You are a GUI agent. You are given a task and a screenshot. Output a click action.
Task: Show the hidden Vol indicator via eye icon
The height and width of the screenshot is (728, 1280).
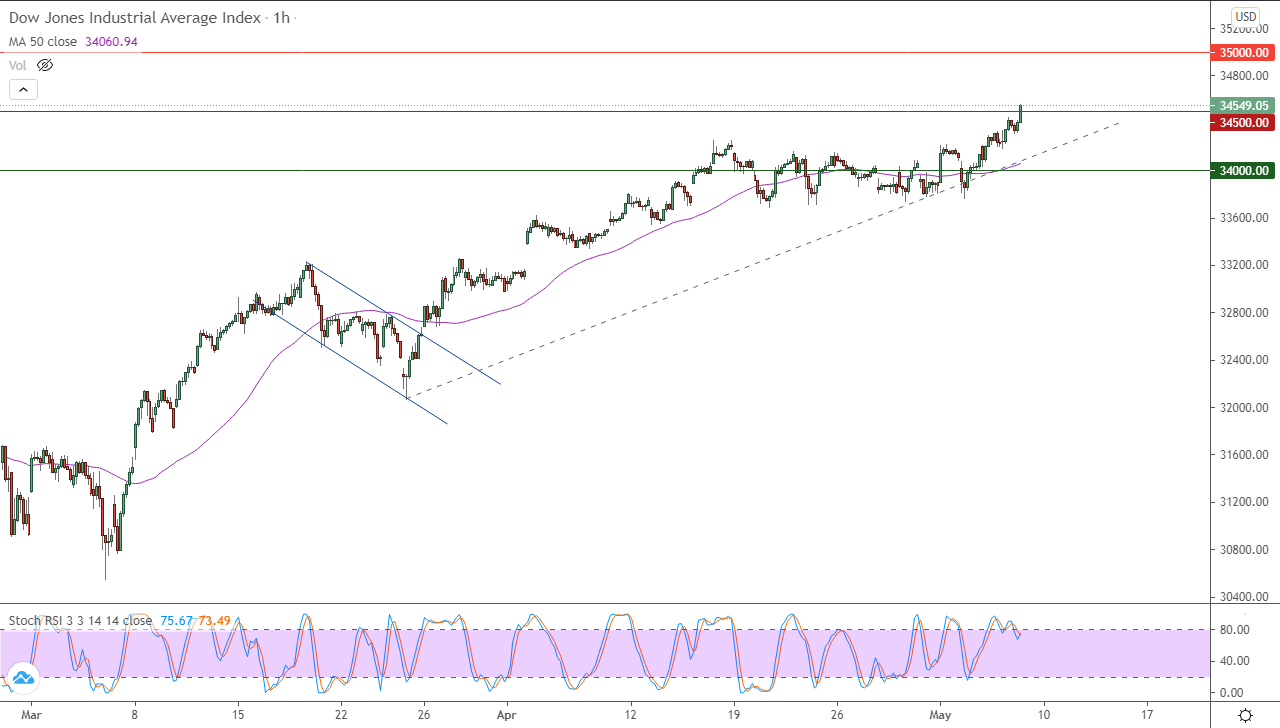click(x=45, y=65)
